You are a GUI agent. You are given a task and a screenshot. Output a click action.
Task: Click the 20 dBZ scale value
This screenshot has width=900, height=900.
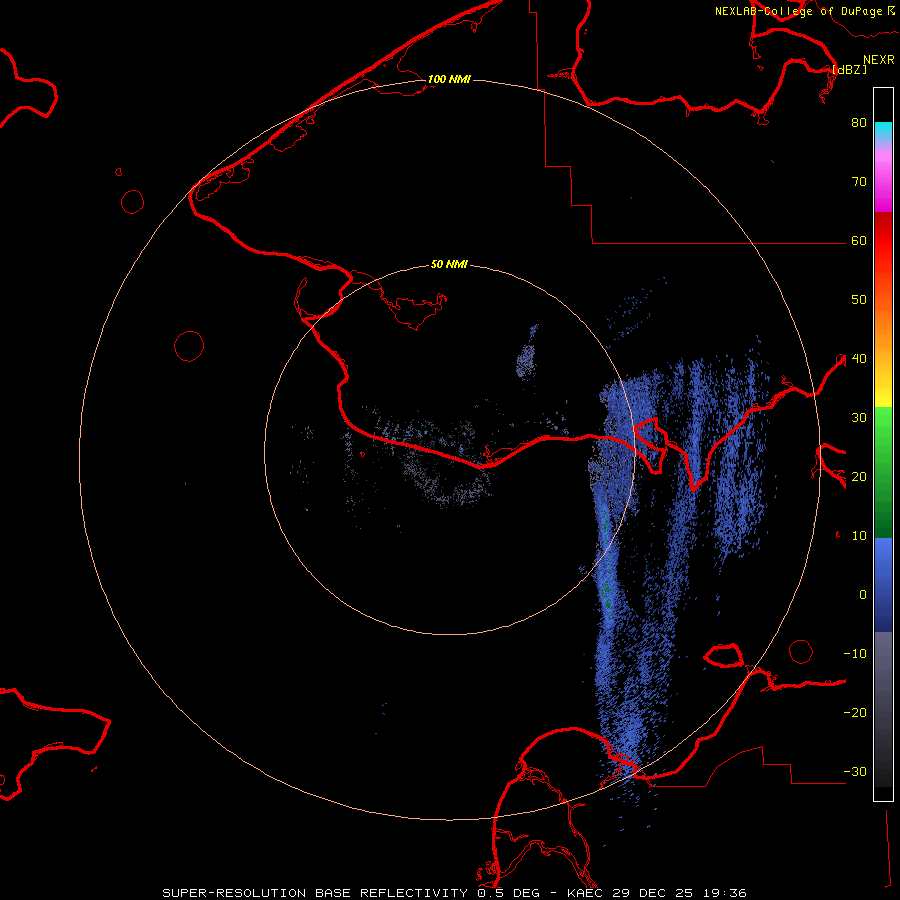coord(859,477)
